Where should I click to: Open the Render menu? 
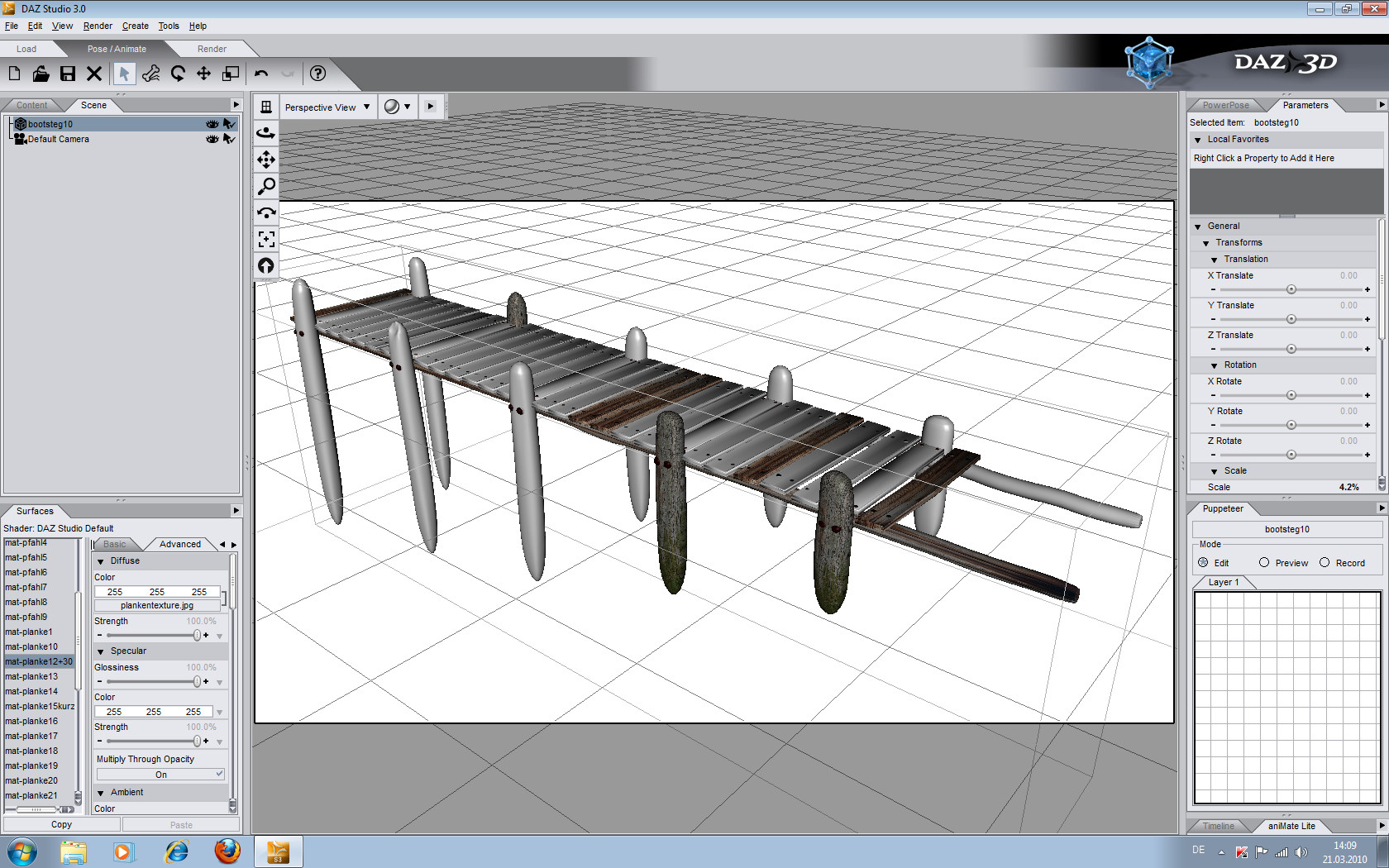98,26
